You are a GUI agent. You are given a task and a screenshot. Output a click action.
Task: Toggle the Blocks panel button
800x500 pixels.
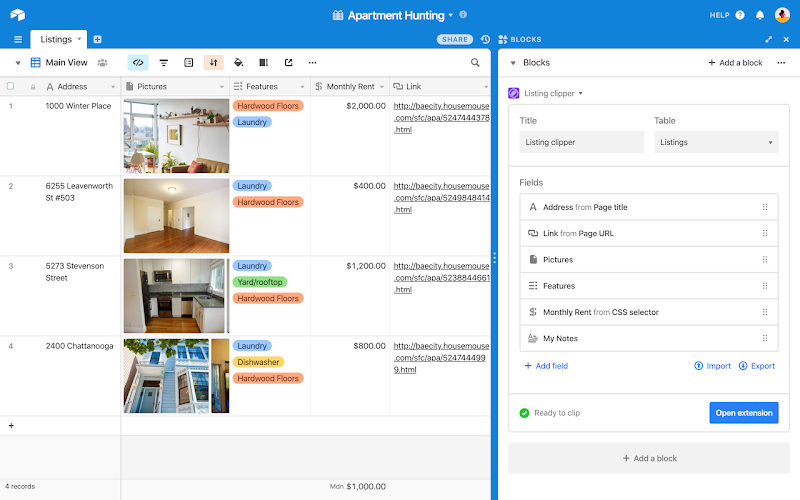pos(520,39)
